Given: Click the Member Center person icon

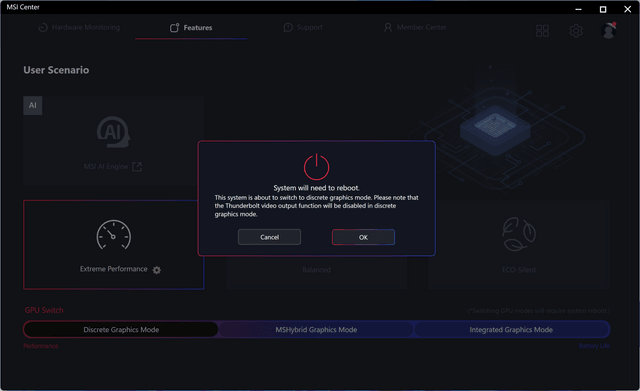Looking at the screenshot, I should click(388, 28).
